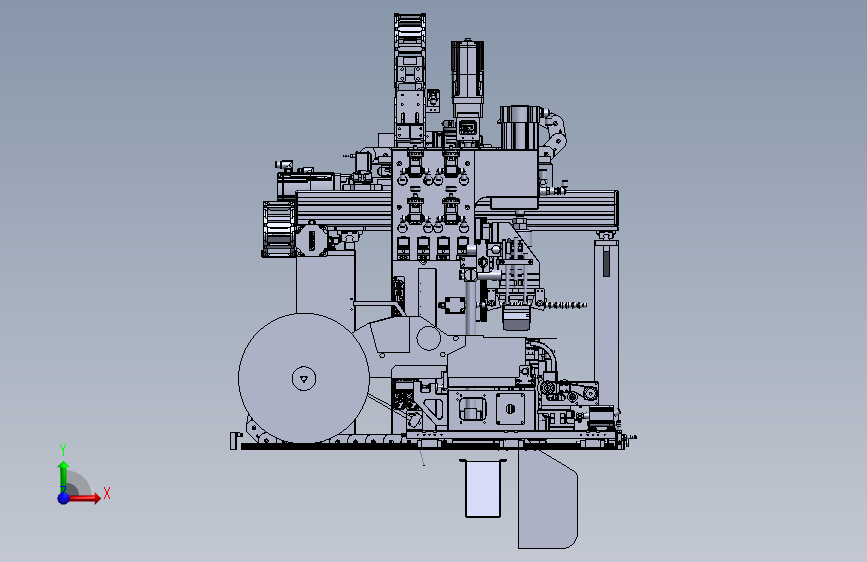Select the light-colored cup below the base plate
Viewport: 867px width, 562px height.
[483, 488]
